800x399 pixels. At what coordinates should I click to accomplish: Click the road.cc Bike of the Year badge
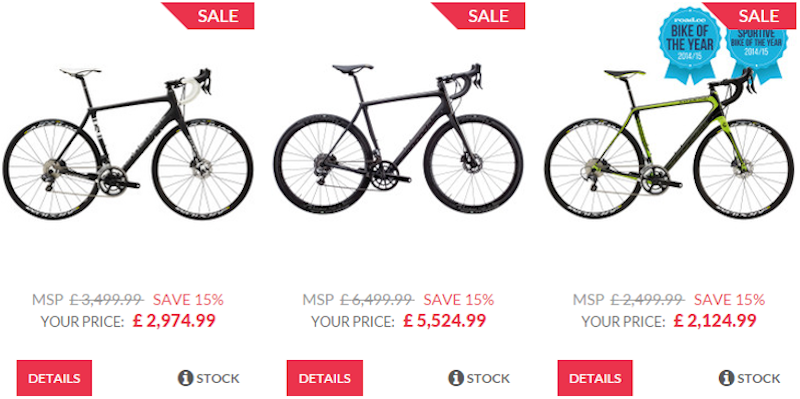coord(690,44)
